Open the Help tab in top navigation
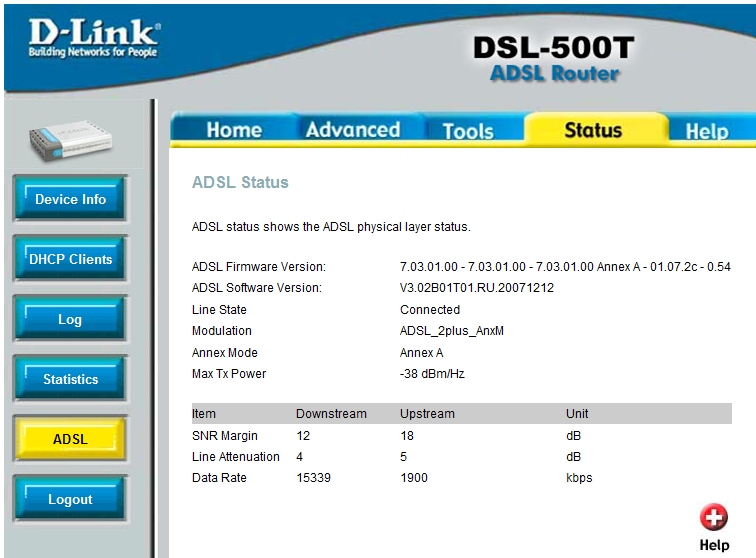Image resolution: width=756 pixels, height=558 pixels. tap(707, 131)
